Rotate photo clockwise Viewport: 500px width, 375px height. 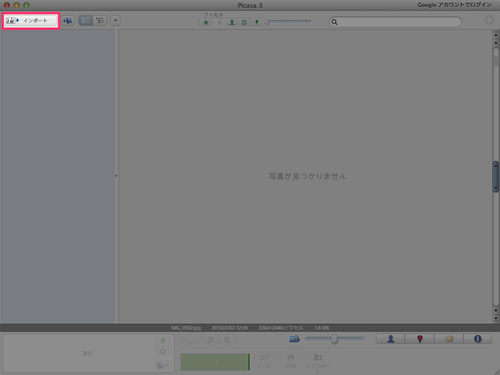227,339
